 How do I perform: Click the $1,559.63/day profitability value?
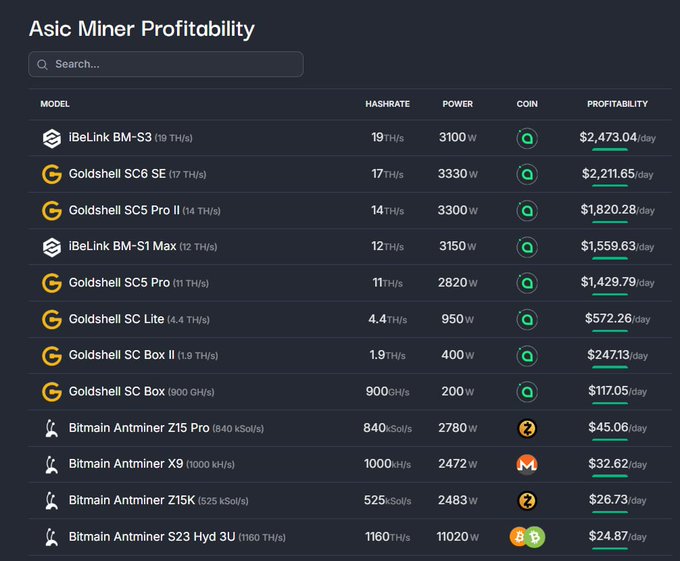point(618,246)
